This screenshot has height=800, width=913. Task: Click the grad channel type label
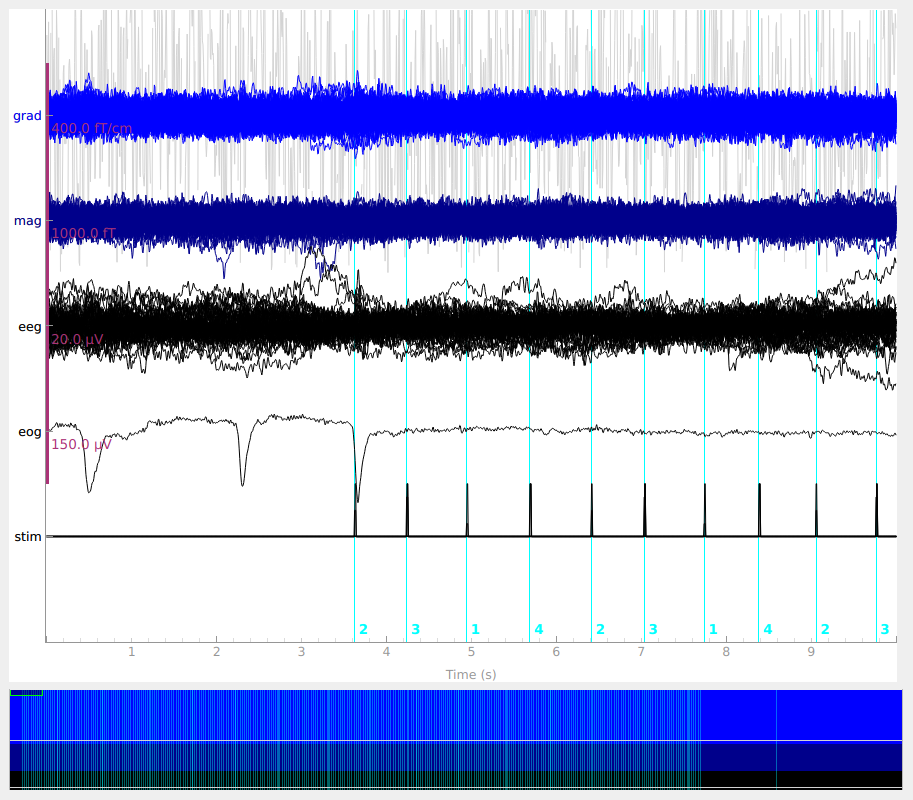(x=27, y=116)
